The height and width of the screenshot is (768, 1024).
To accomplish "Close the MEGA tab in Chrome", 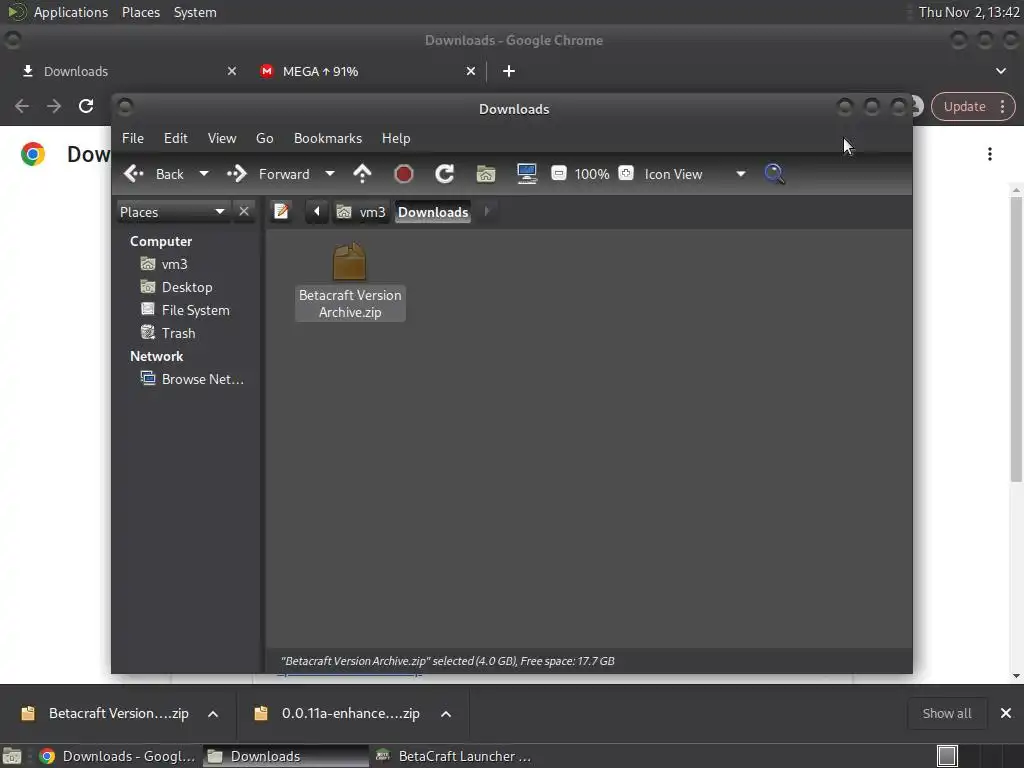I will click(471, 71).
